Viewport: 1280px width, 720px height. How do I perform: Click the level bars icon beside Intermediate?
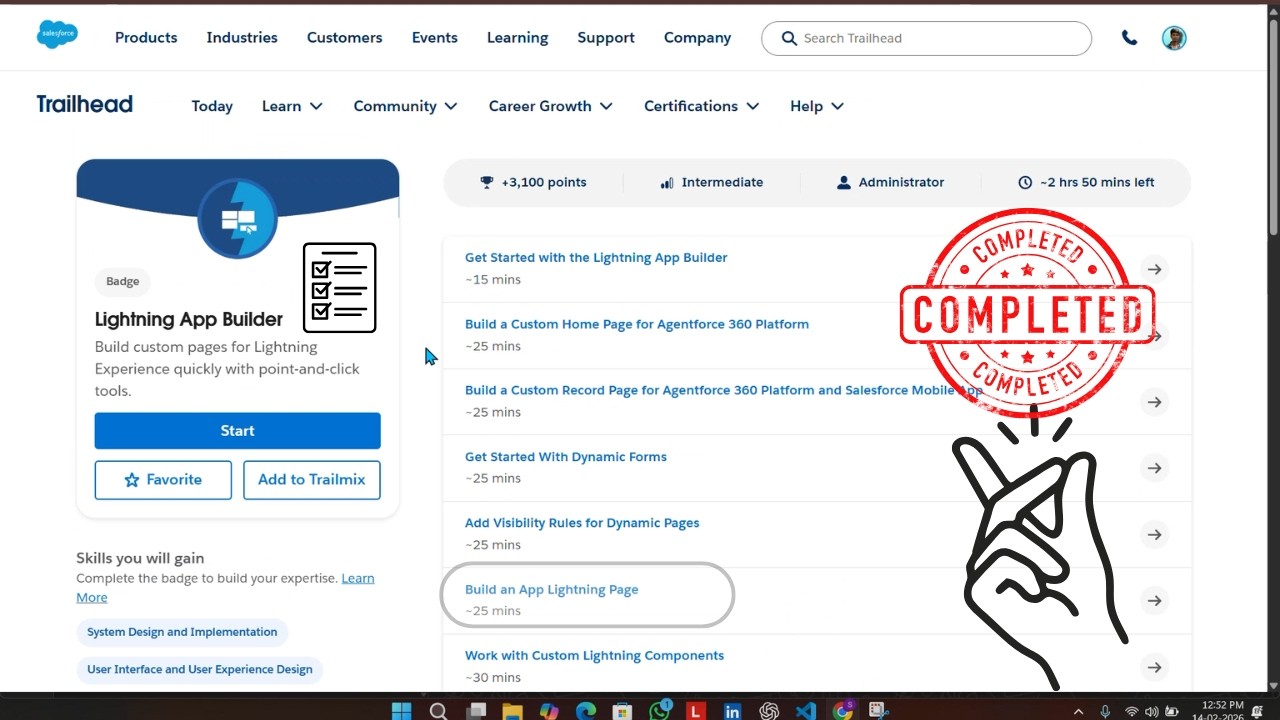[667, 182]
